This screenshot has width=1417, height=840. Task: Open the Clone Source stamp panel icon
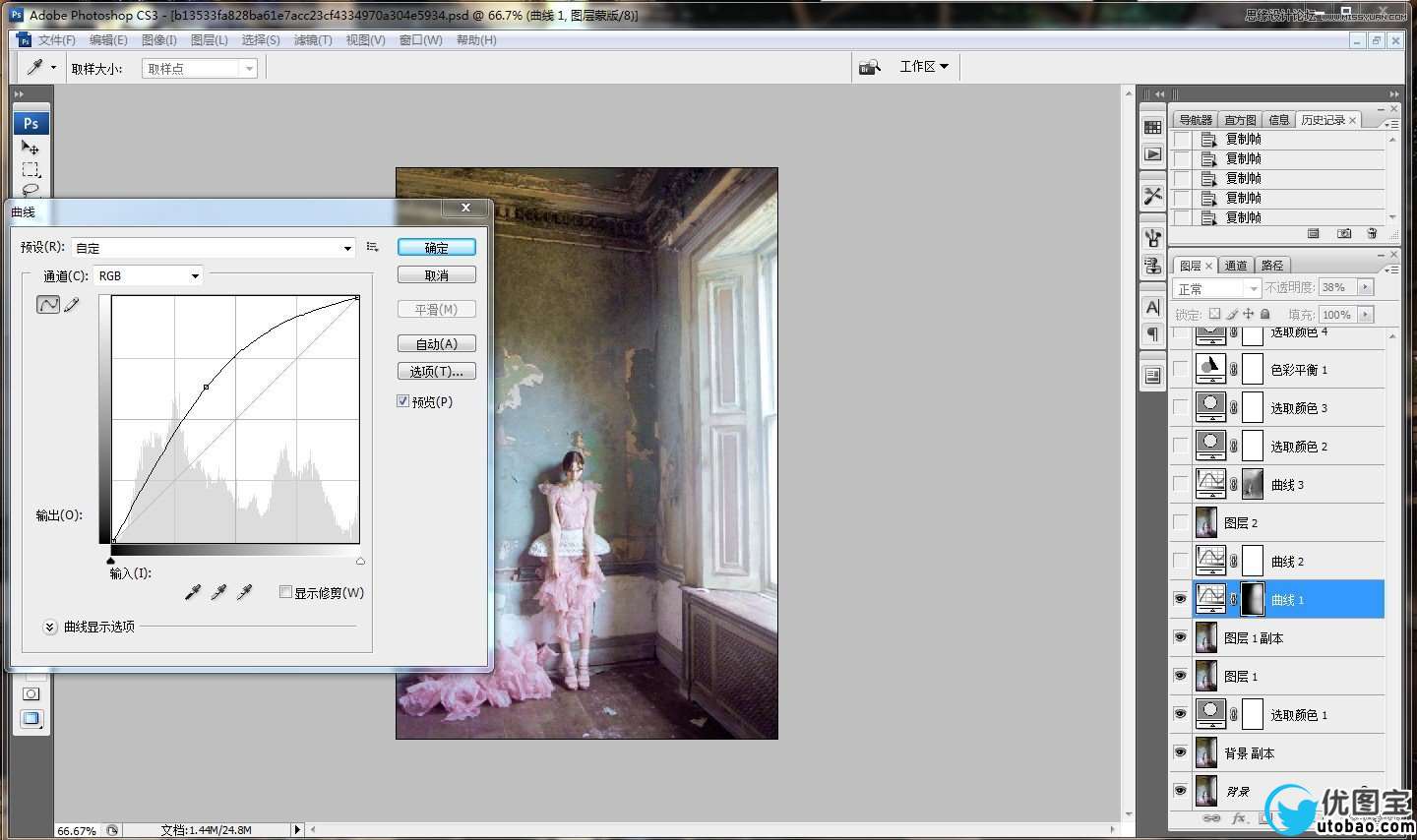(1153, 266)
